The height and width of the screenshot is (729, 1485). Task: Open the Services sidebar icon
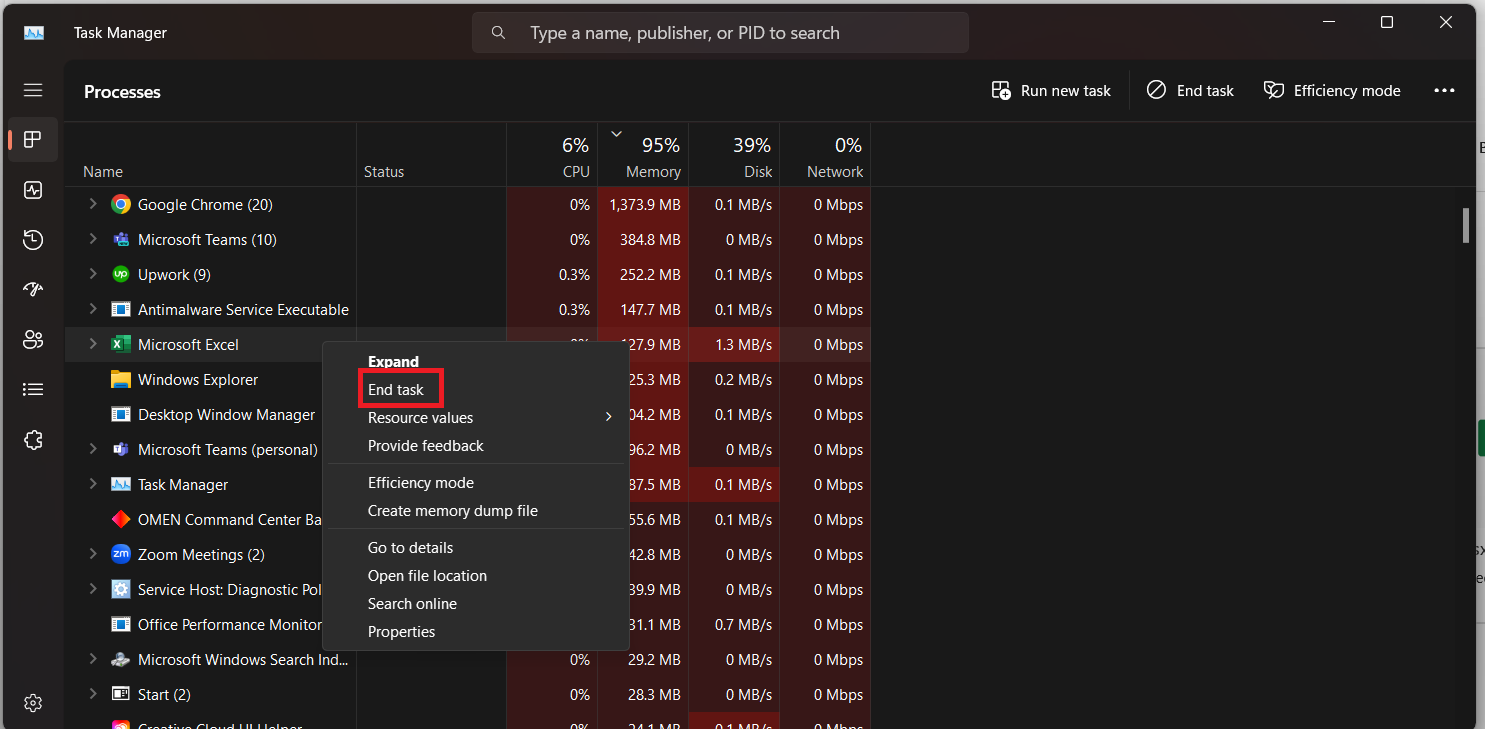pos(33,439)
